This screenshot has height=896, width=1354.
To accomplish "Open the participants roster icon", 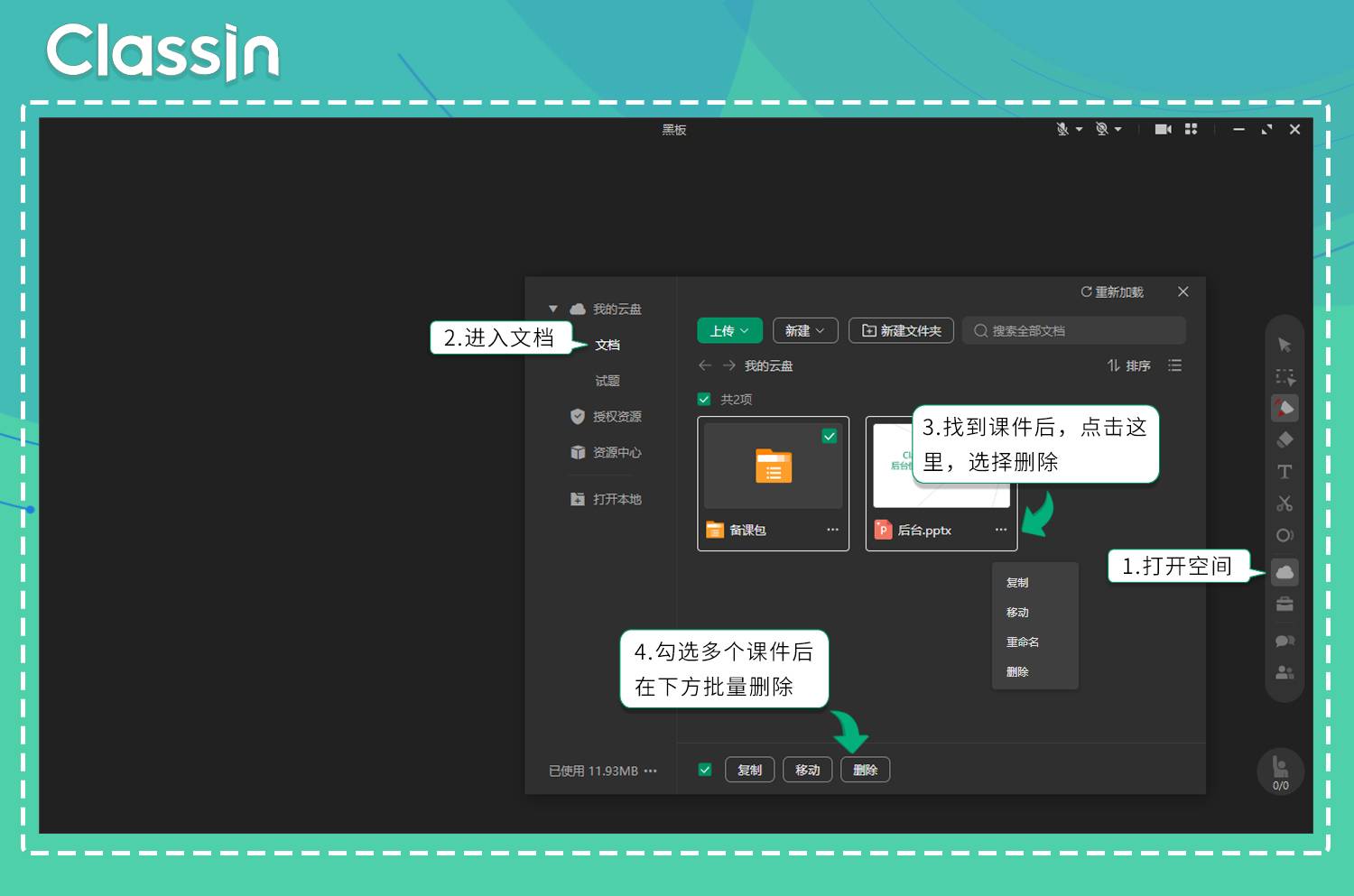I will [x=1284, y=672].
